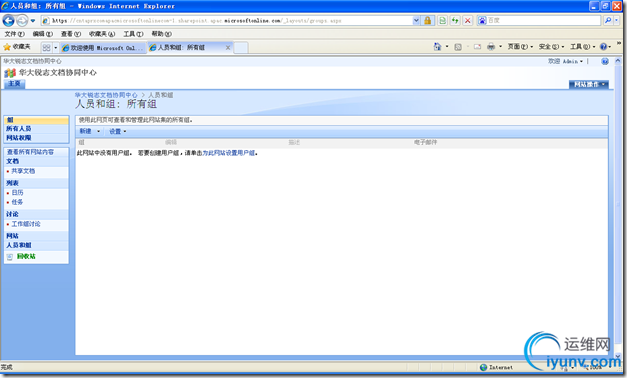Click 查看所有网站内容 link
The height and width of the screenshot is (378, 627).
(30, 152)
